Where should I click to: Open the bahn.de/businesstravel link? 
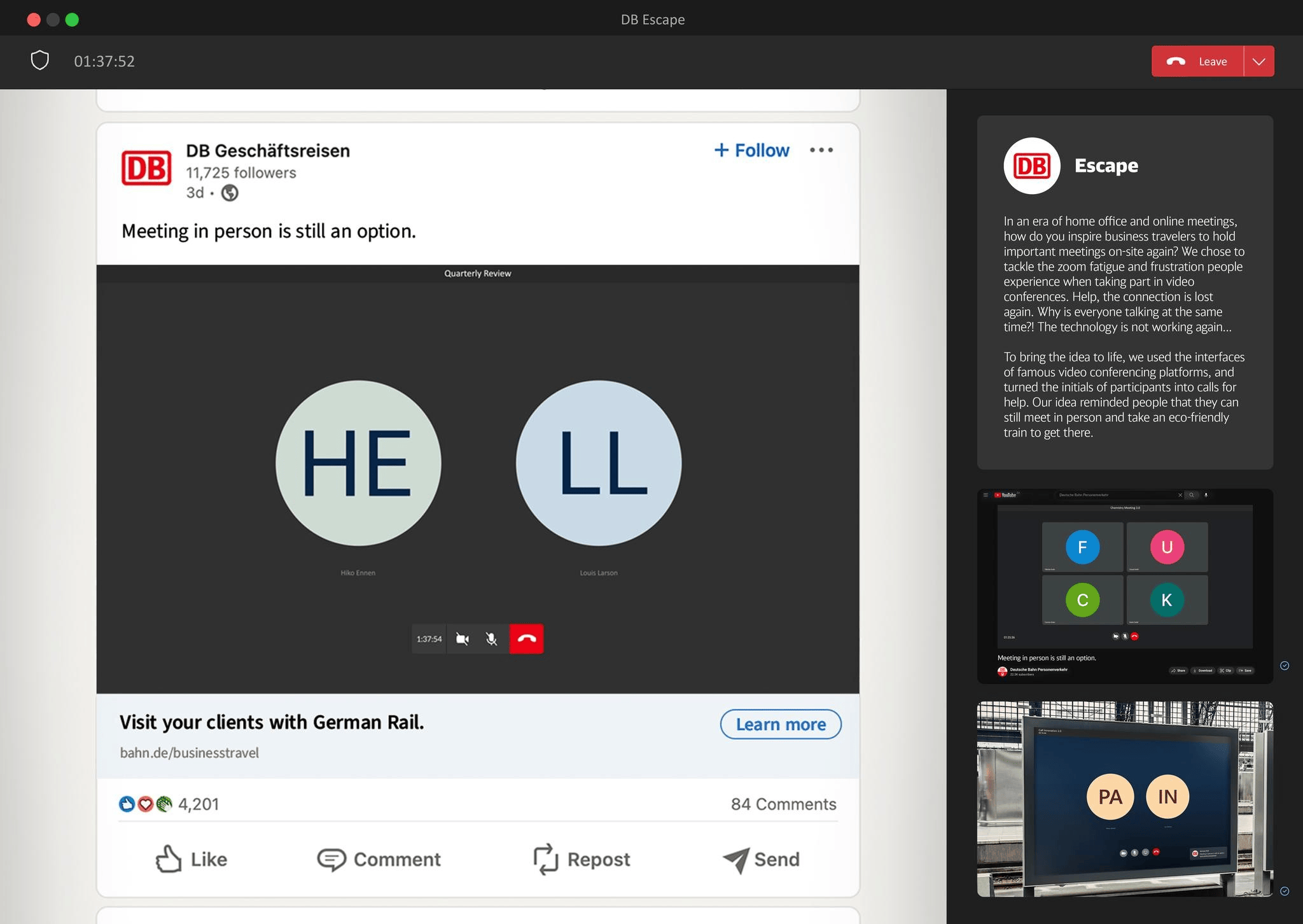tap(190, 753)
